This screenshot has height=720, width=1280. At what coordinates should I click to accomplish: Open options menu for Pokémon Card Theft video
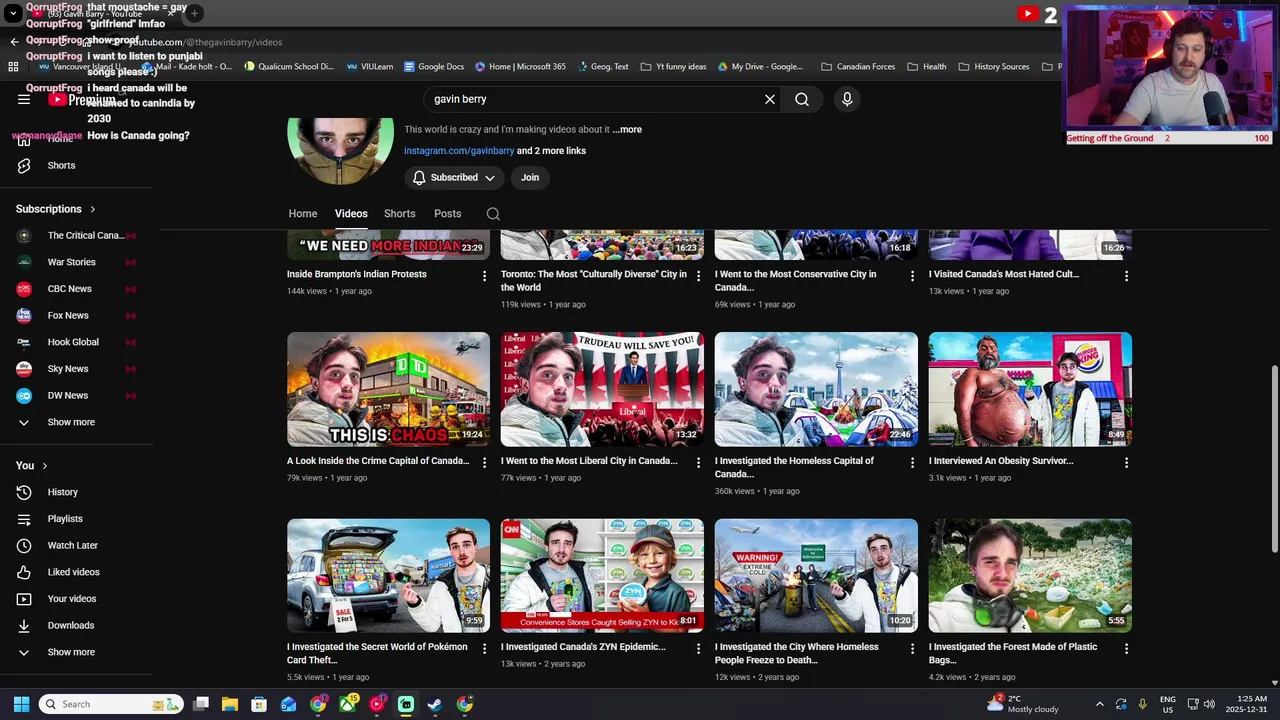(x=484, y=649)
